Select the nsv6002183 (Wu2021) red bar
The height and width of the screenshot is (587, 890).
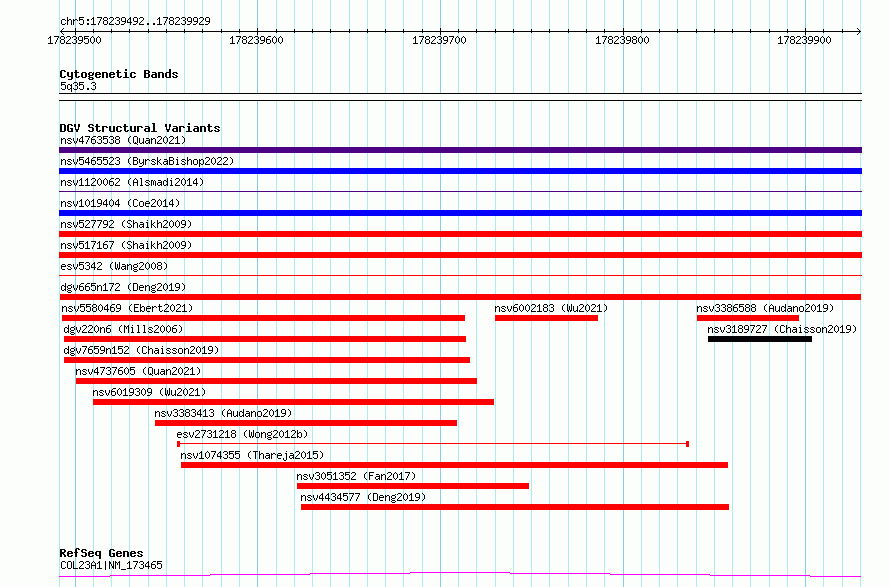pos(546,318)
